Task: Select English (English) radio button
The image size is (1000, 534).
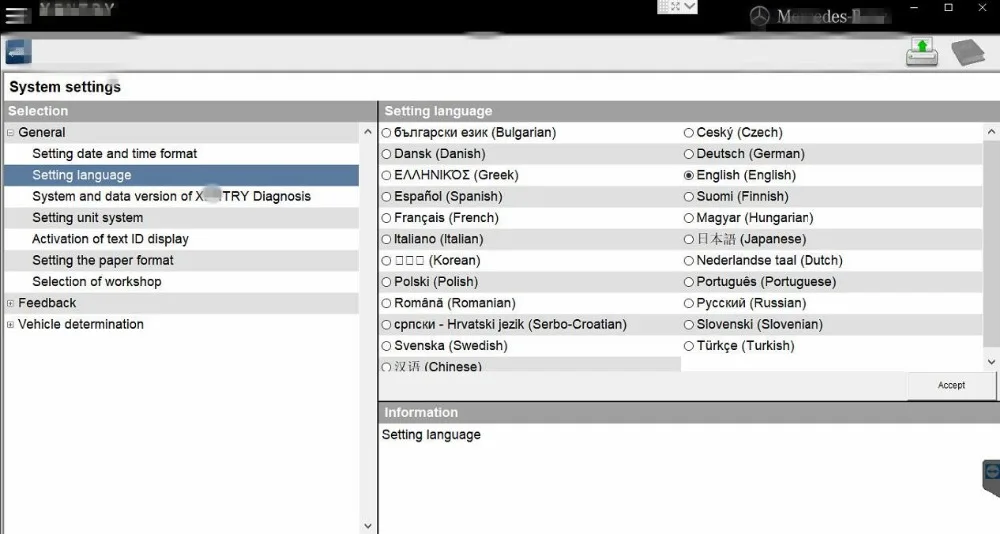Action: tap(689, 175)
